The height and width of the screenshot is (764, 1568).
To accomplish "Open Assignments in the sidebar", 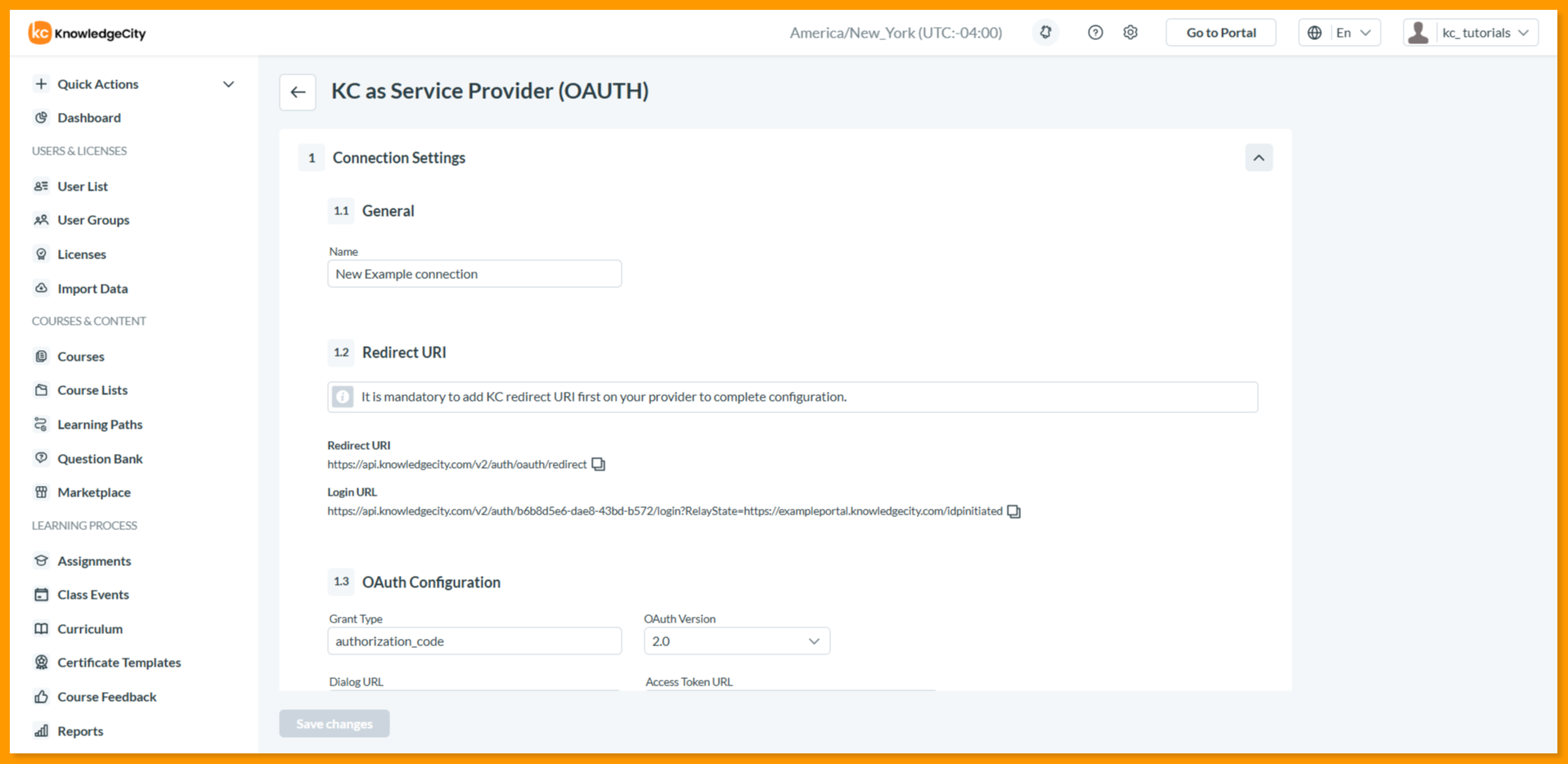I will click(x=94, y=561).
